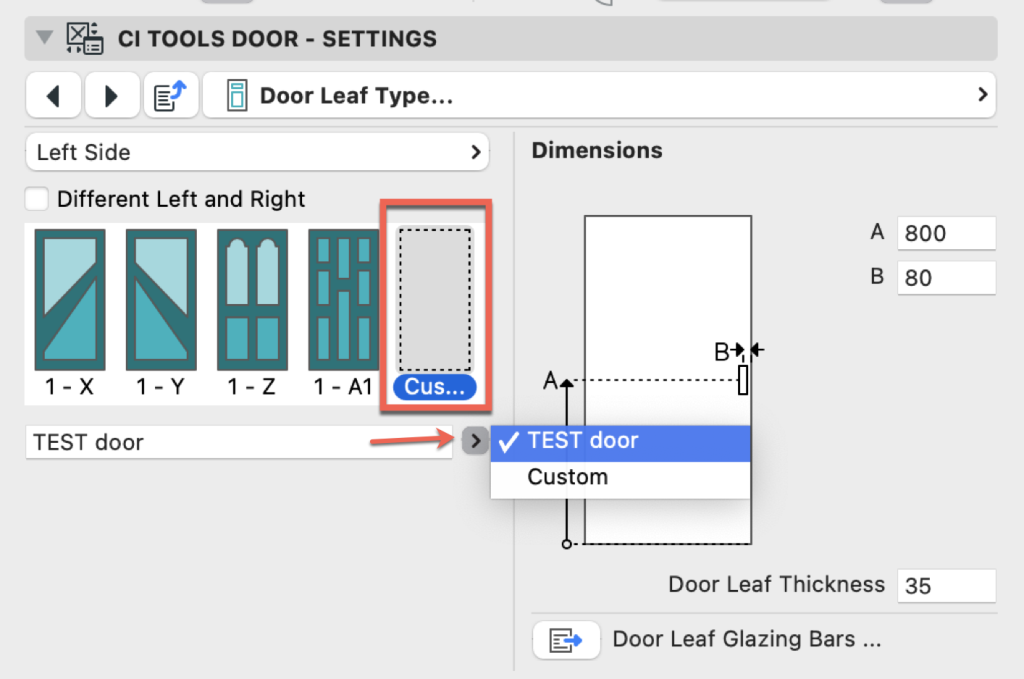Click the dimension B value field
This screenshot has height=679, width=1024.
tap(946, 277)
